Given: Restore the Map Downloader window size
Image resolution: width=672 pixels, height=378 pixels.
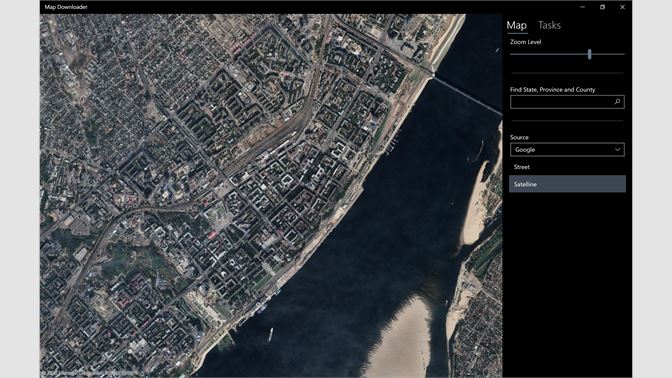Looking at the screenshot, I should pos(602,7).
